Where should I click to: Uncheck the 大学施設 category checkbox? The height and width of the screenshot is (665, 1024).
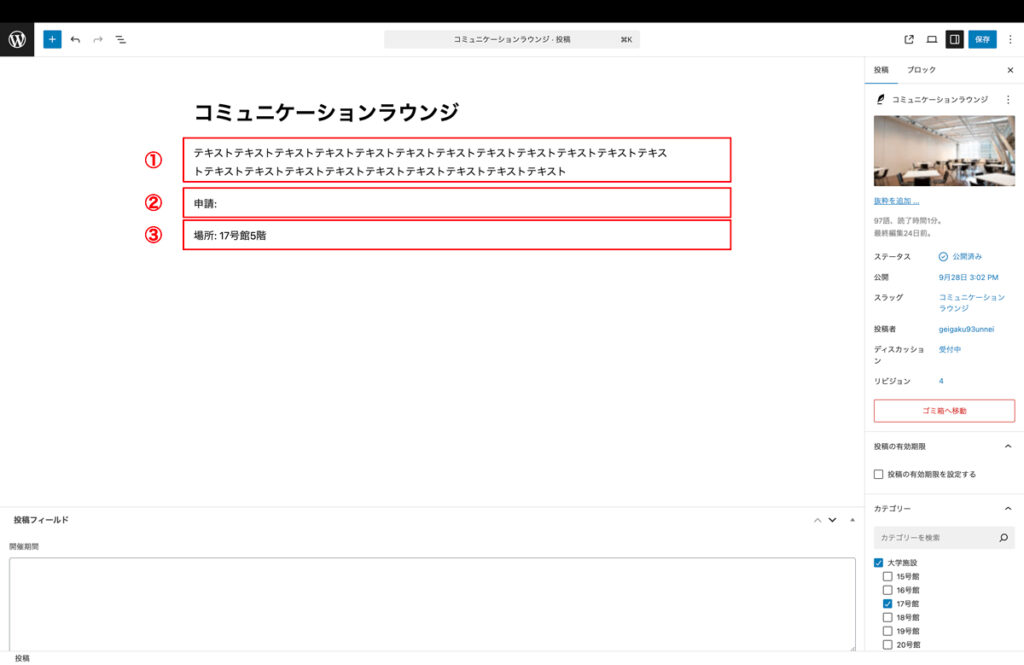point(878,563)
